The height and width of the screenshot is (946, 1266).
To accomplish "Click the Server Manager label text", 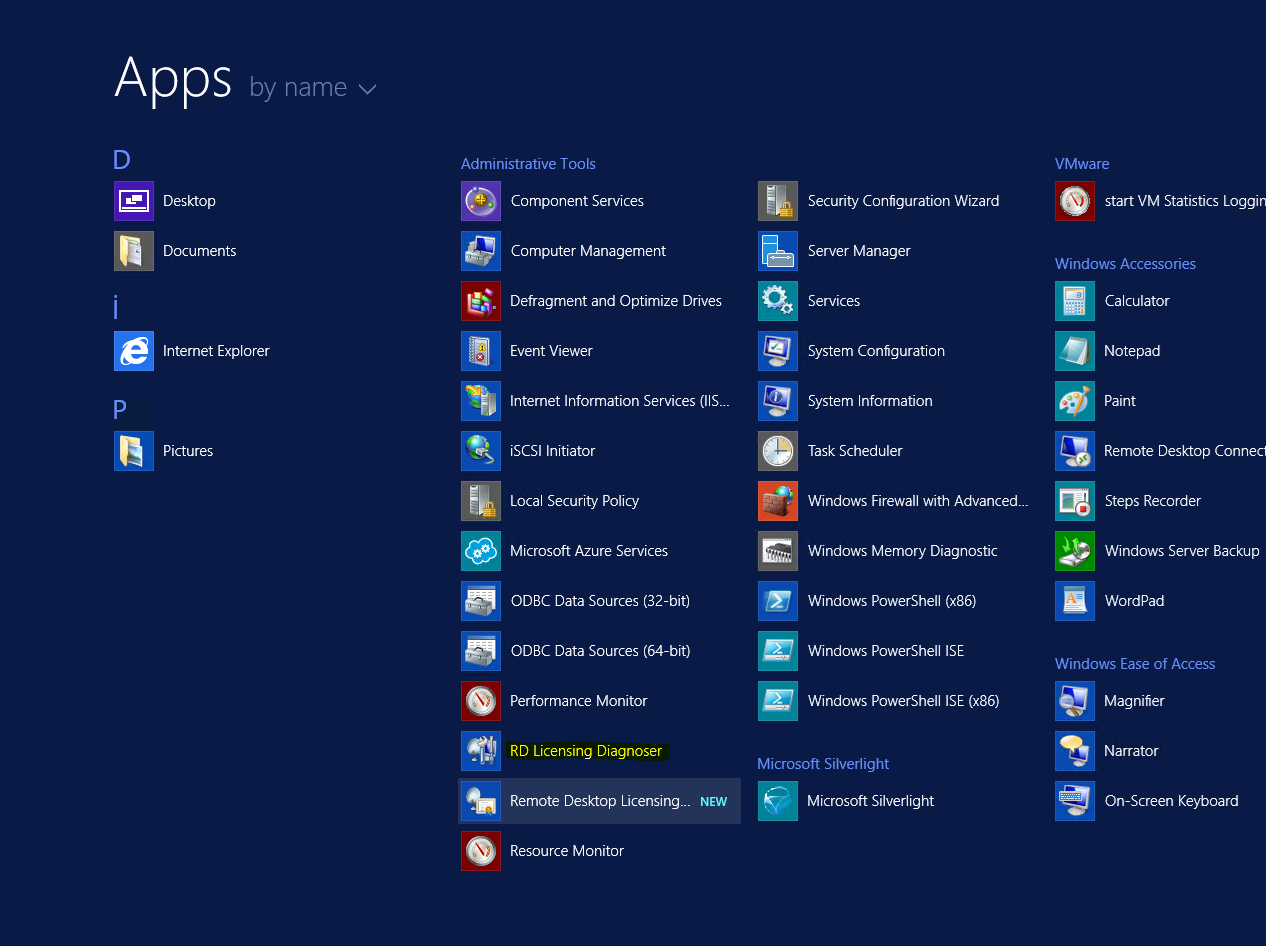I will point(858,251).
